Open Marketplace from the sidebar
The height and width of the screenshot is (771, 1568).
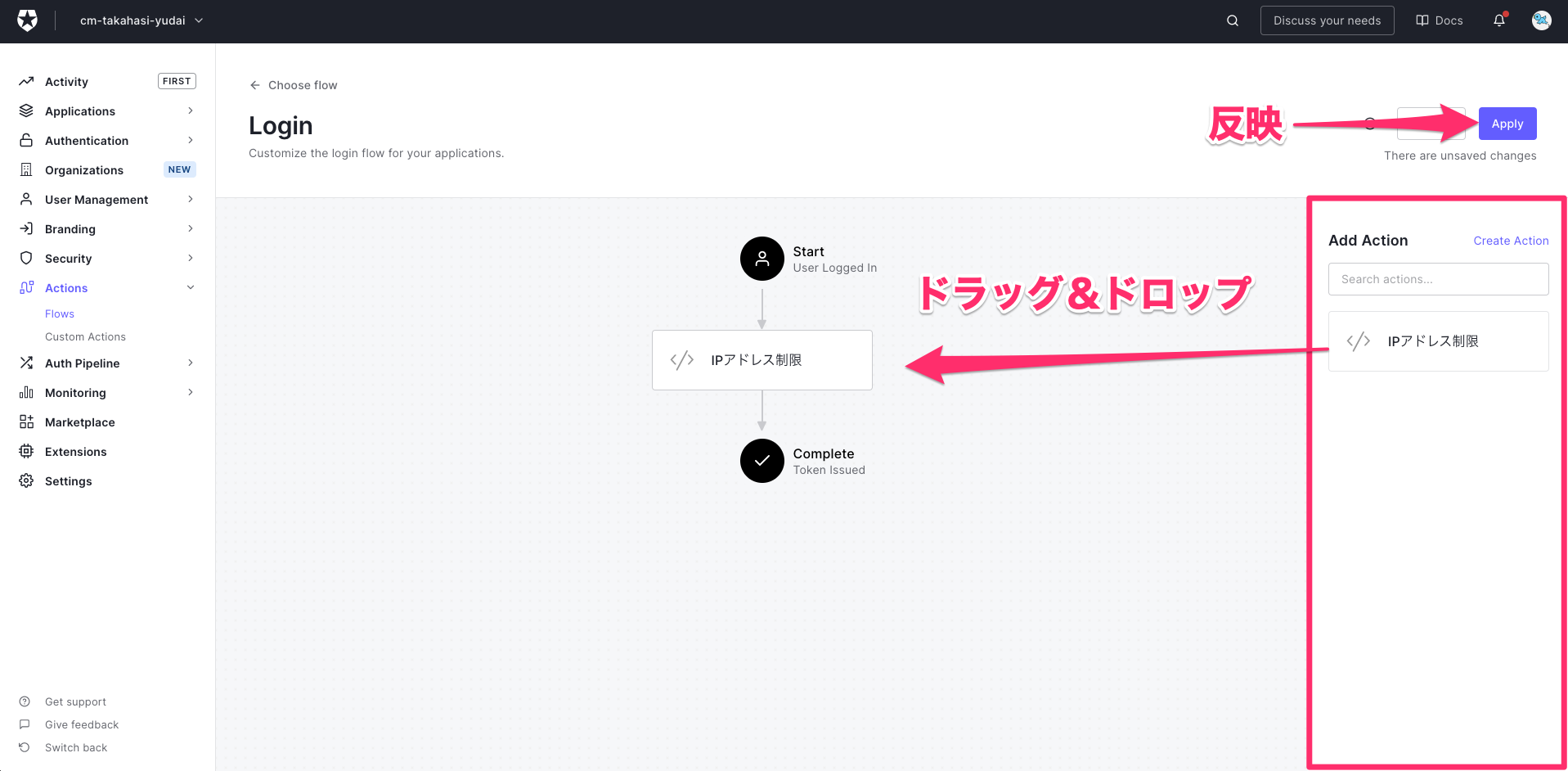79,422
